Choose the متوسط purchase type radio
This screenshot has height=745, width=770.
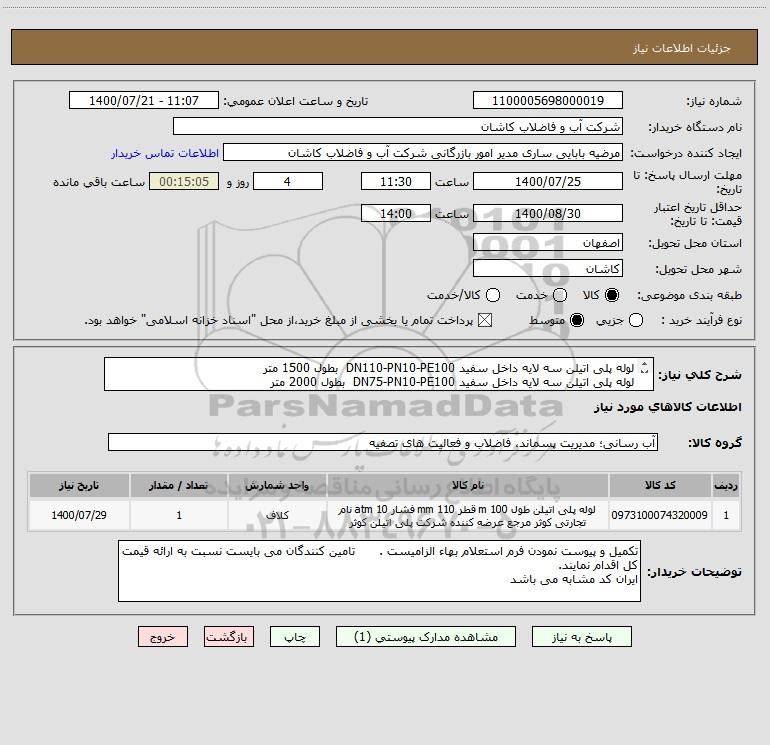pos(577,320)
